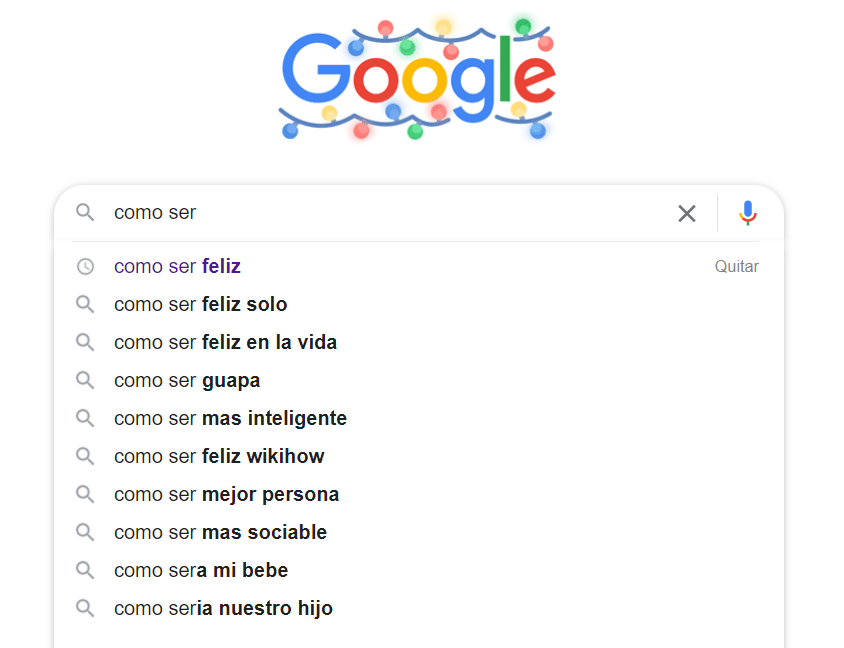This screenshot has height=648, width=844.
Task: Click the clock history icon beside como ser feliz
Action: point(85,266)
